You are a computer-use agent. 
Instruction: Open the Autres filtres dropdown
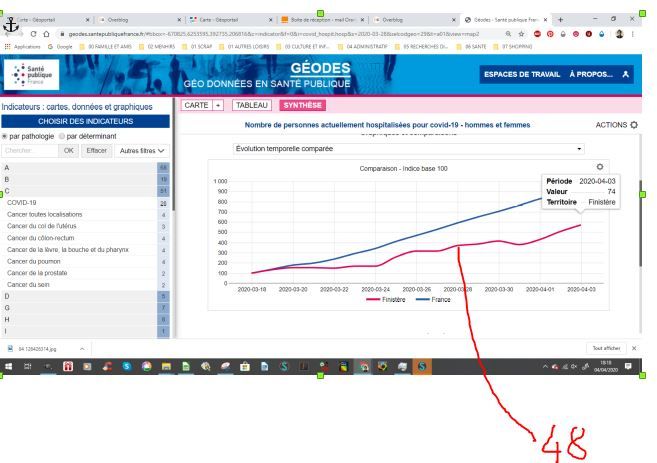pyautogui.click(x=142, y=151)
